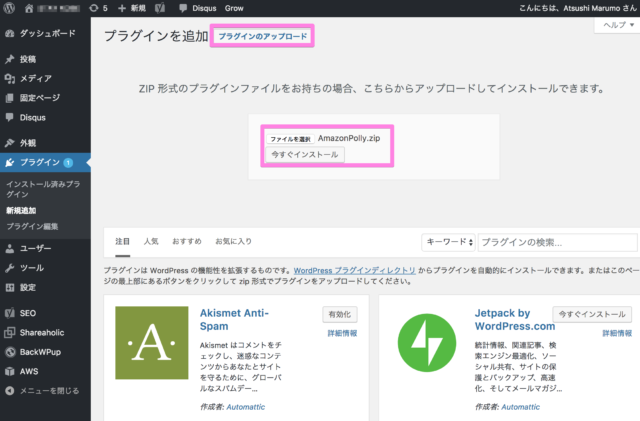Click the site home icon
This screenshot has height=421, width=640.
click(29, 8)
